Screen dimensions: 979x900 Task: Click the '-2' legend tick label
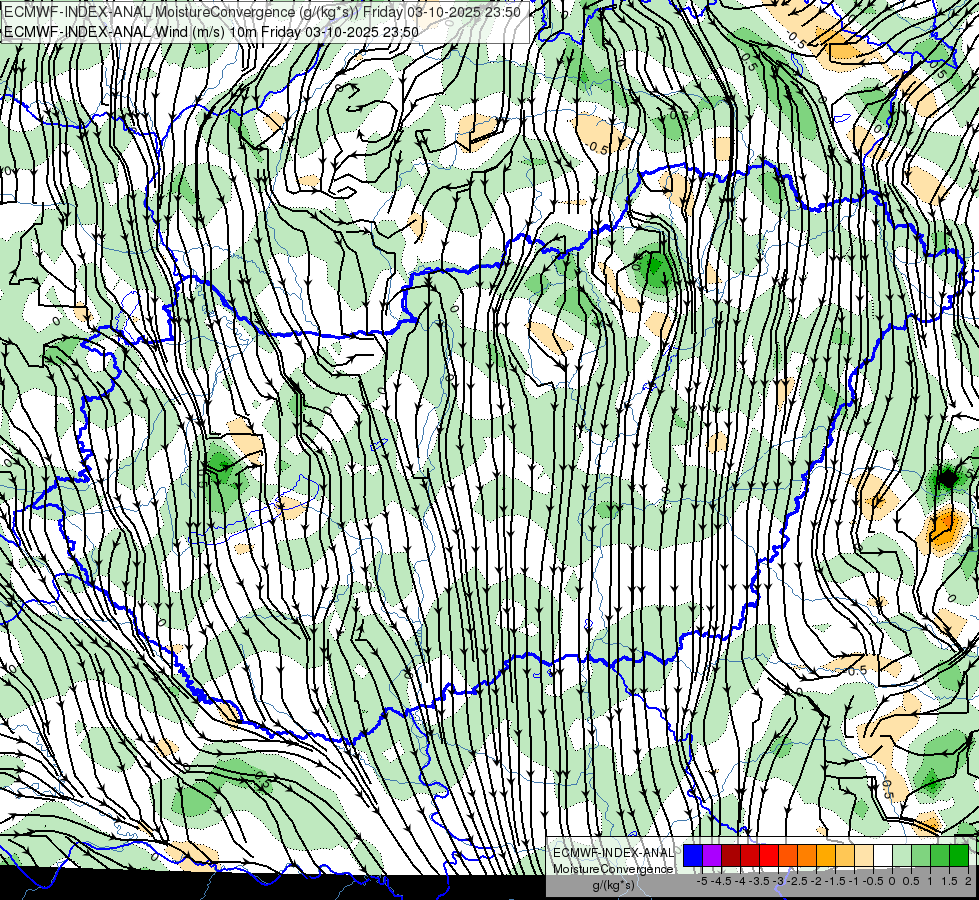816,881
